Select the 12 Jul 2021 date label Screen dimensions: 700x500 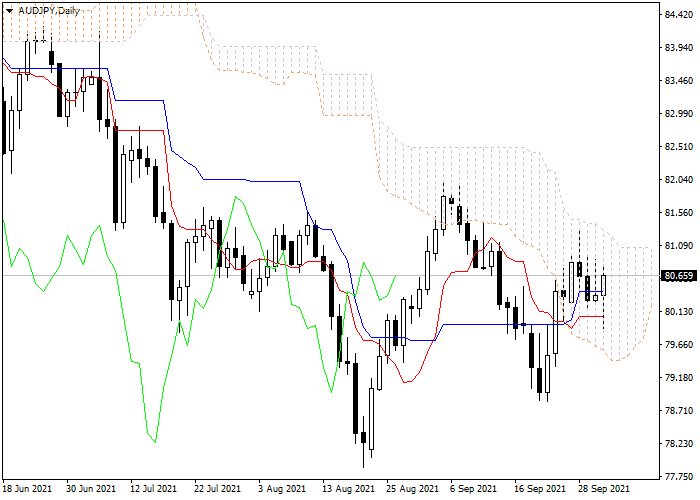click(x=154, y=488)
